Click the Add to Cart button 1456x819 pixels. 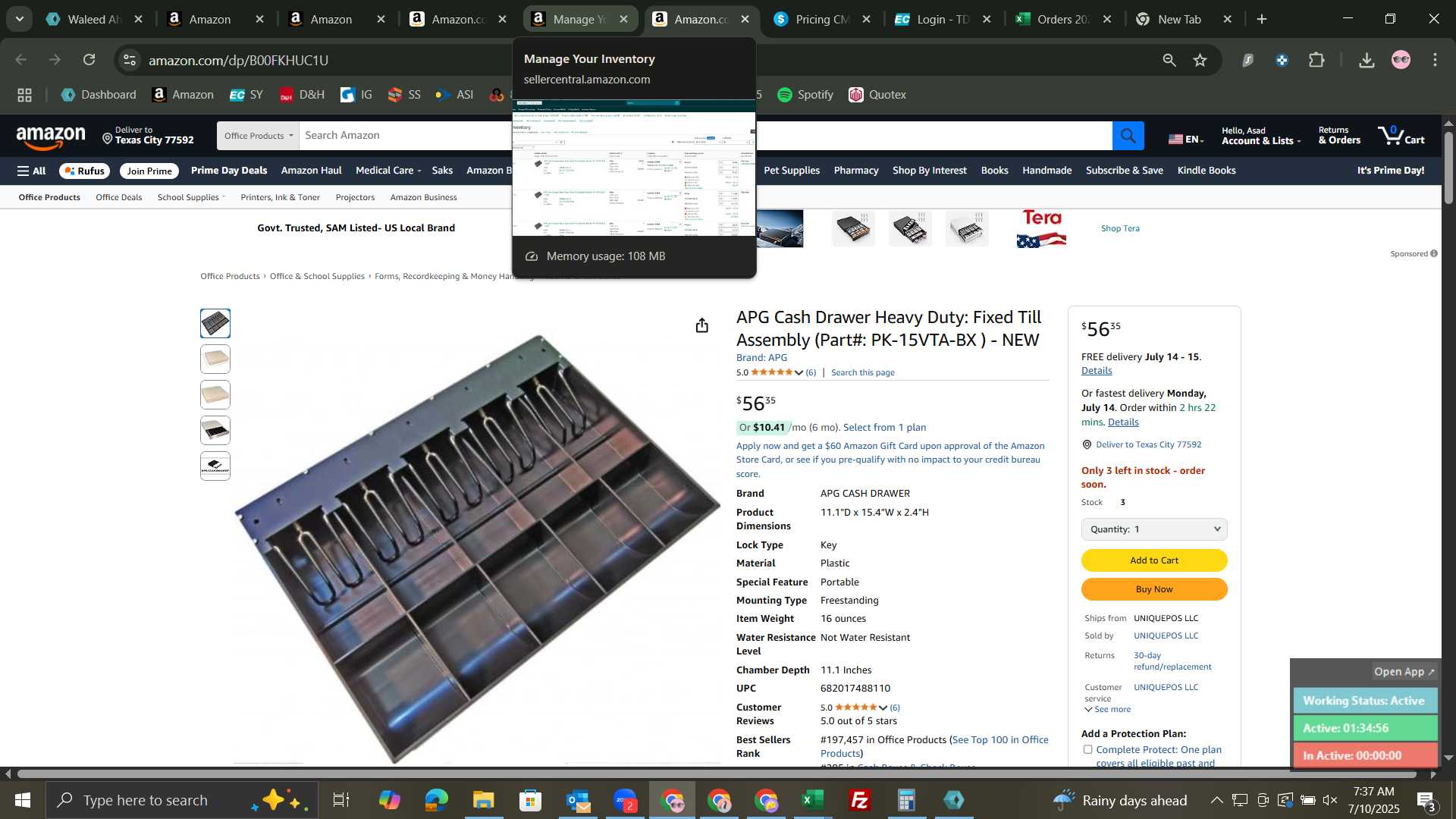1154,560
